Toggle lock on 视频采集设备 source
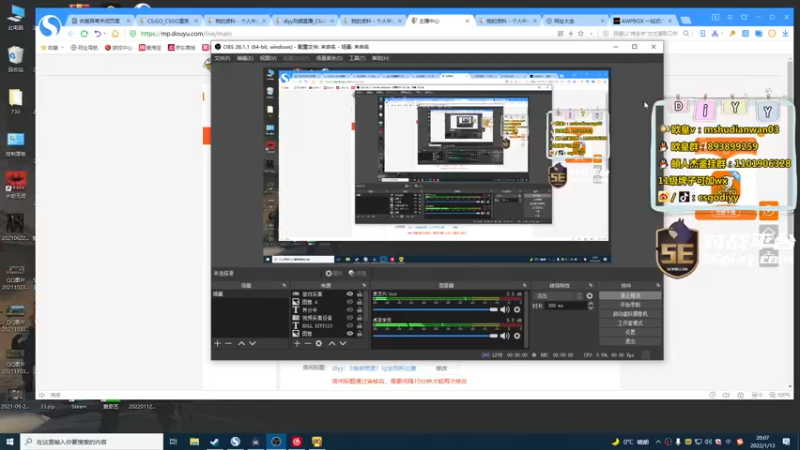This screenshot has height=450, width=800. click(360, 317)
